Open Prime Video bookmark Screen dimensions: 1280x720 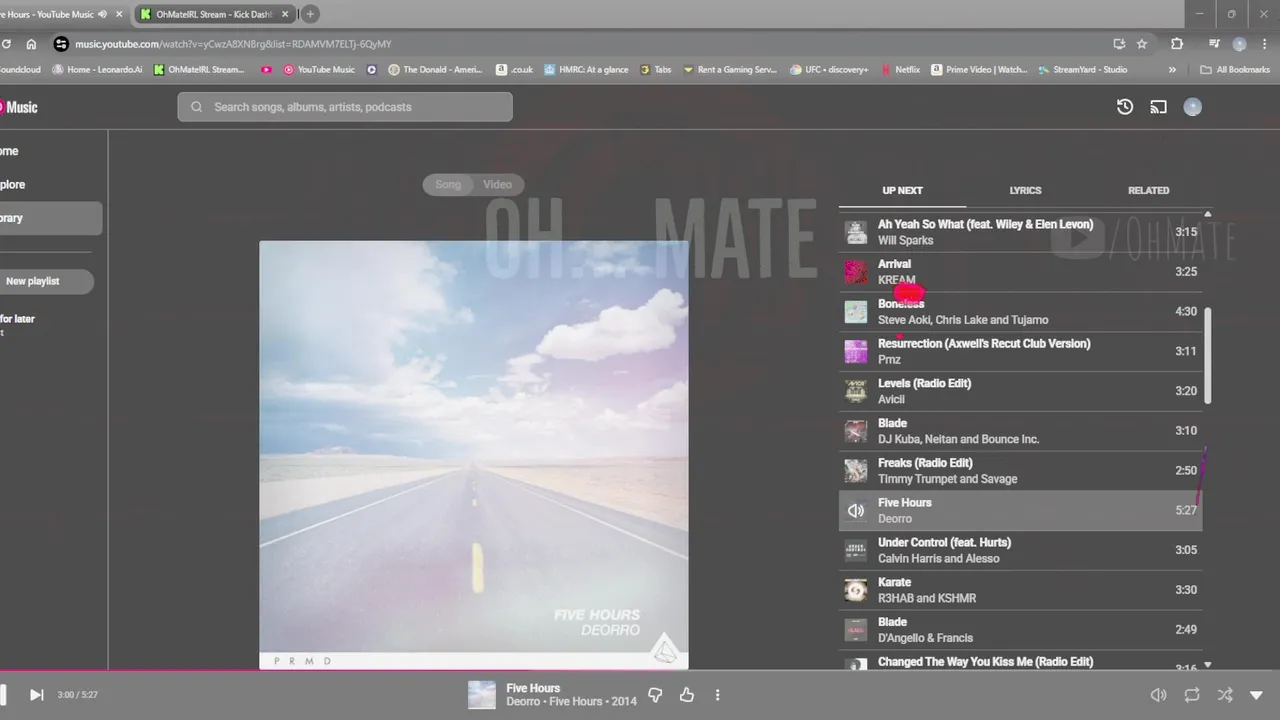tap(979, 70)
